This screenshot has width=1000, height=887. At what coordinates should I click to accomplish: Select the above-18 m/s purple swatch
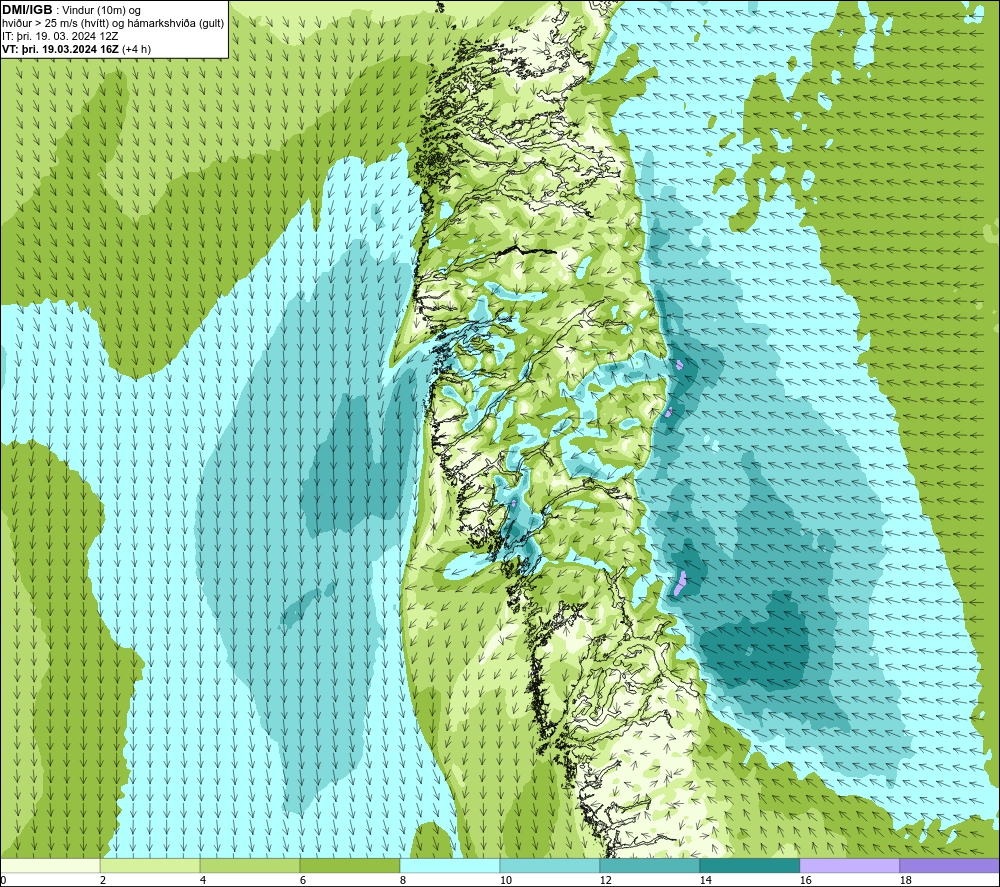tap(950, 865)
